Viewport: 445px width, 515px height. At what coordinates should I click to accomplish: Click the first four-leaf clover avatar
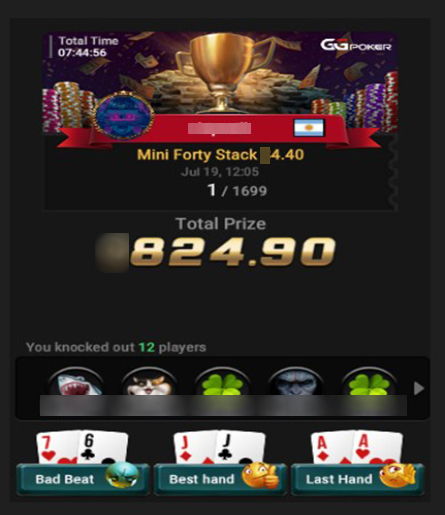[222, 382]
